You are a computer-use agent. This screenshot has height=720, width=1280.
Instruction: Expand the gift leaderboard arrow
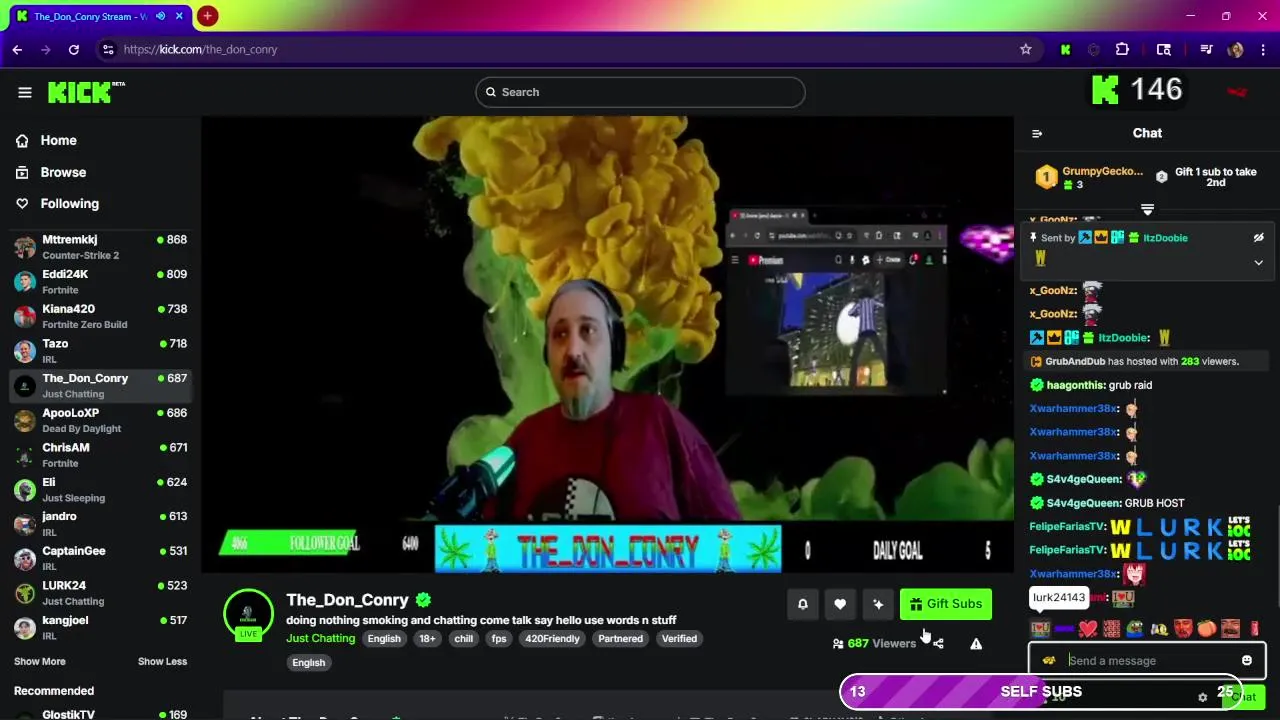1147,209
